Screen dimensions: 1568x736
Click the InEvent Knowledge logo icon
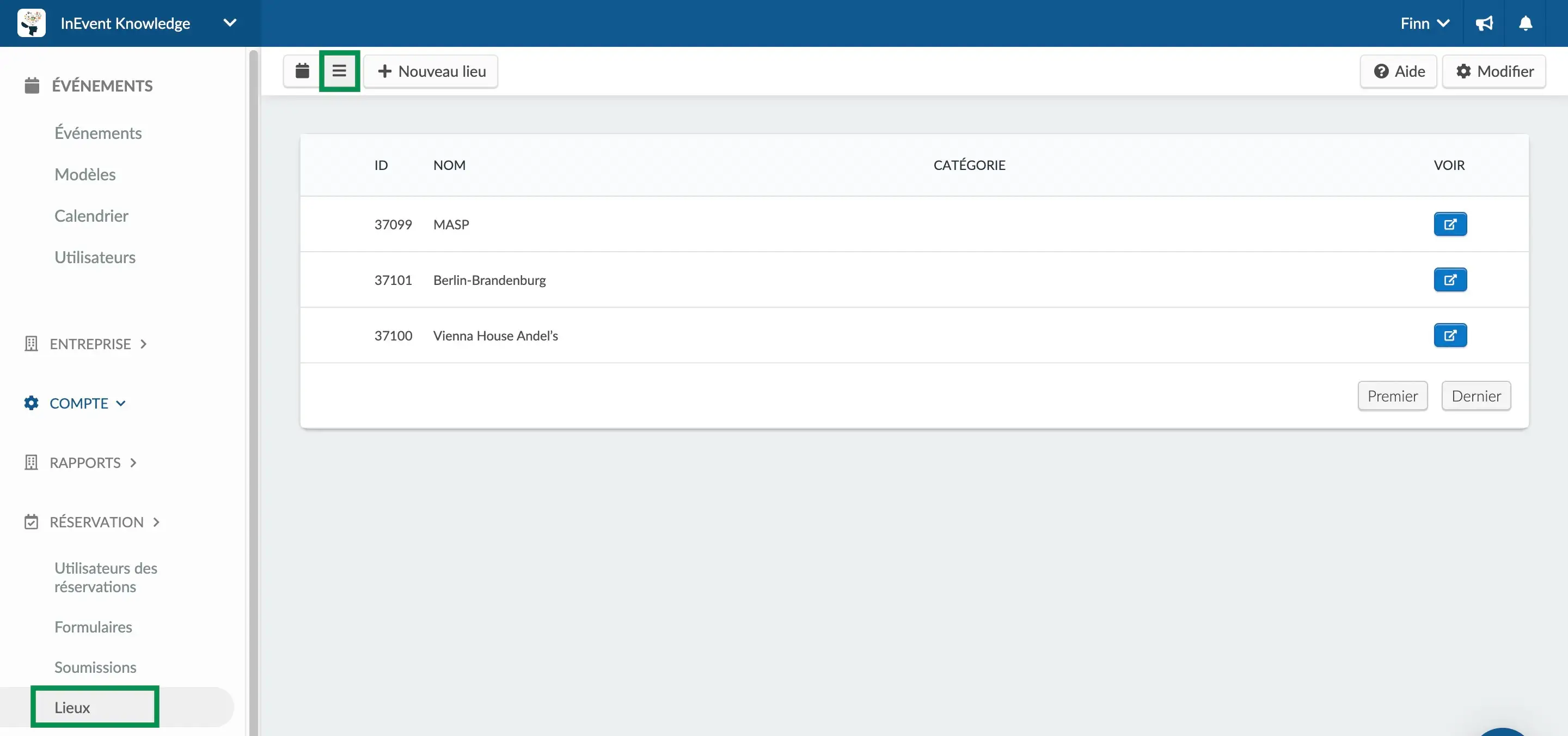[32, 23]
